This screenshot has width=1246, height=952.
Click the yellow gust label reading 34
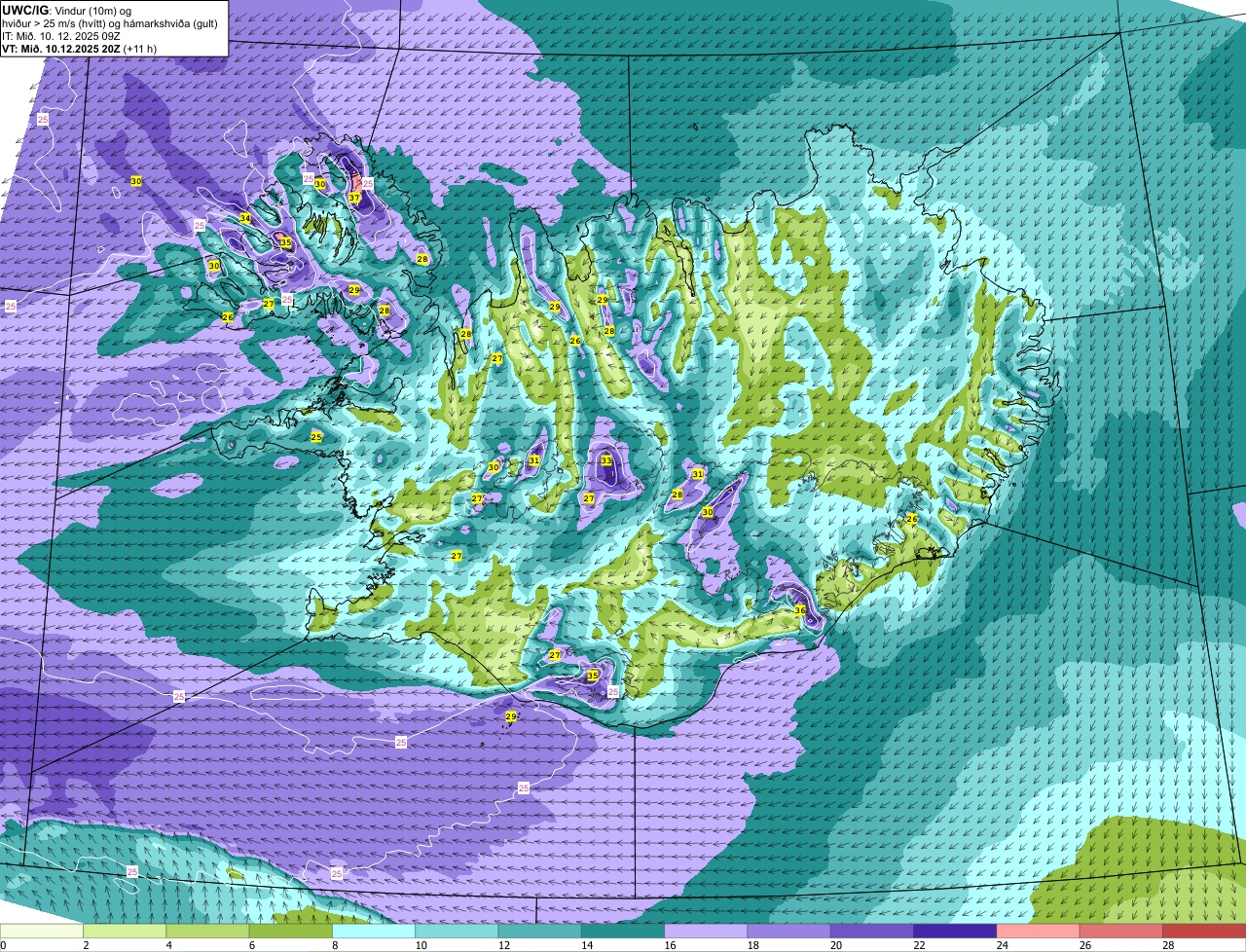(x=245, y=218)
